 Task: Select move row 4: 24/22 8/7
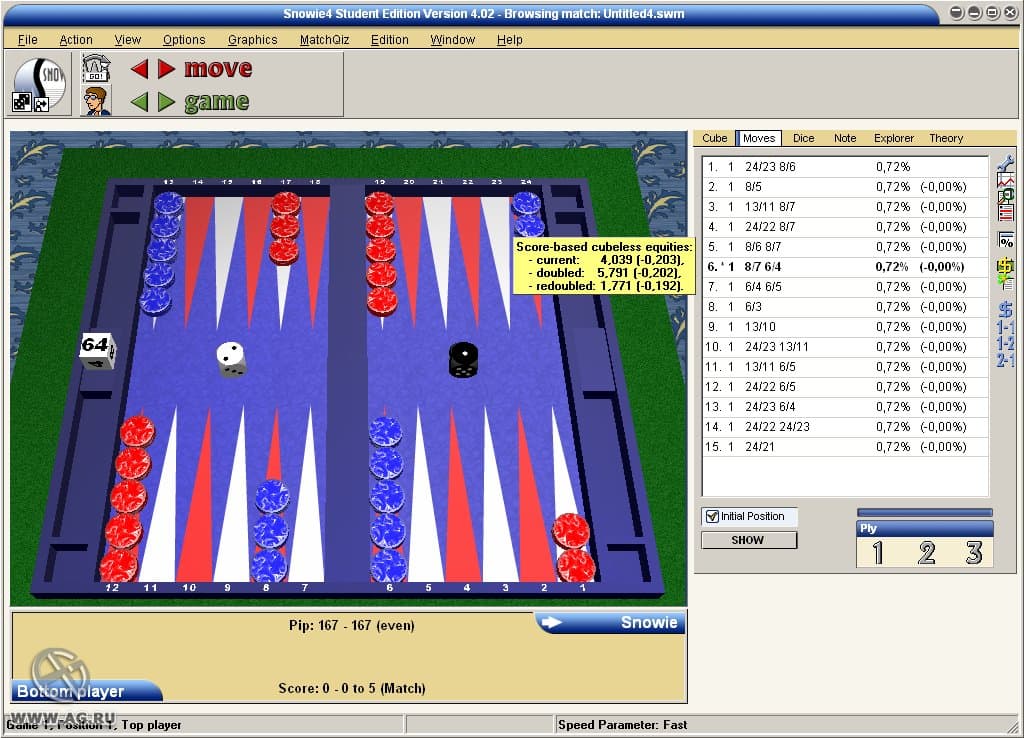[845, 227]
